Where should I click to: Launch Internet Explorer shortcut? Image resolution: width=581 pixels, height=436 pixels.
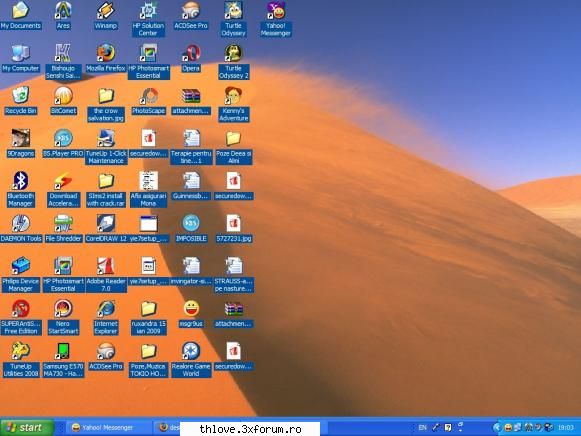pos(106,317)
